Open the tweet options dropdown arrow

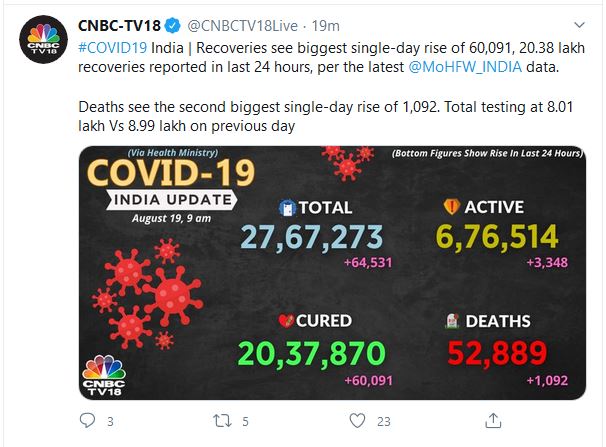(579, 23)
